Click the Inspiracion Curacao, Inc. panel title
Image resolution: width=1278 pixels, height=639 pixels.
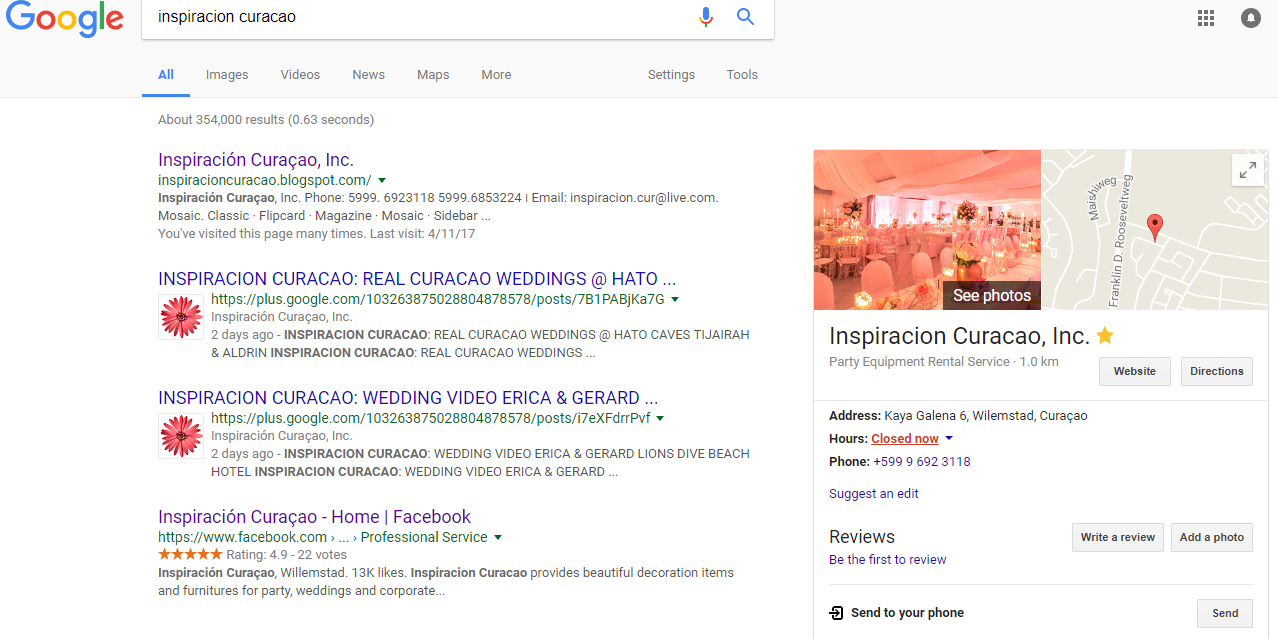(x=959, y=335)
